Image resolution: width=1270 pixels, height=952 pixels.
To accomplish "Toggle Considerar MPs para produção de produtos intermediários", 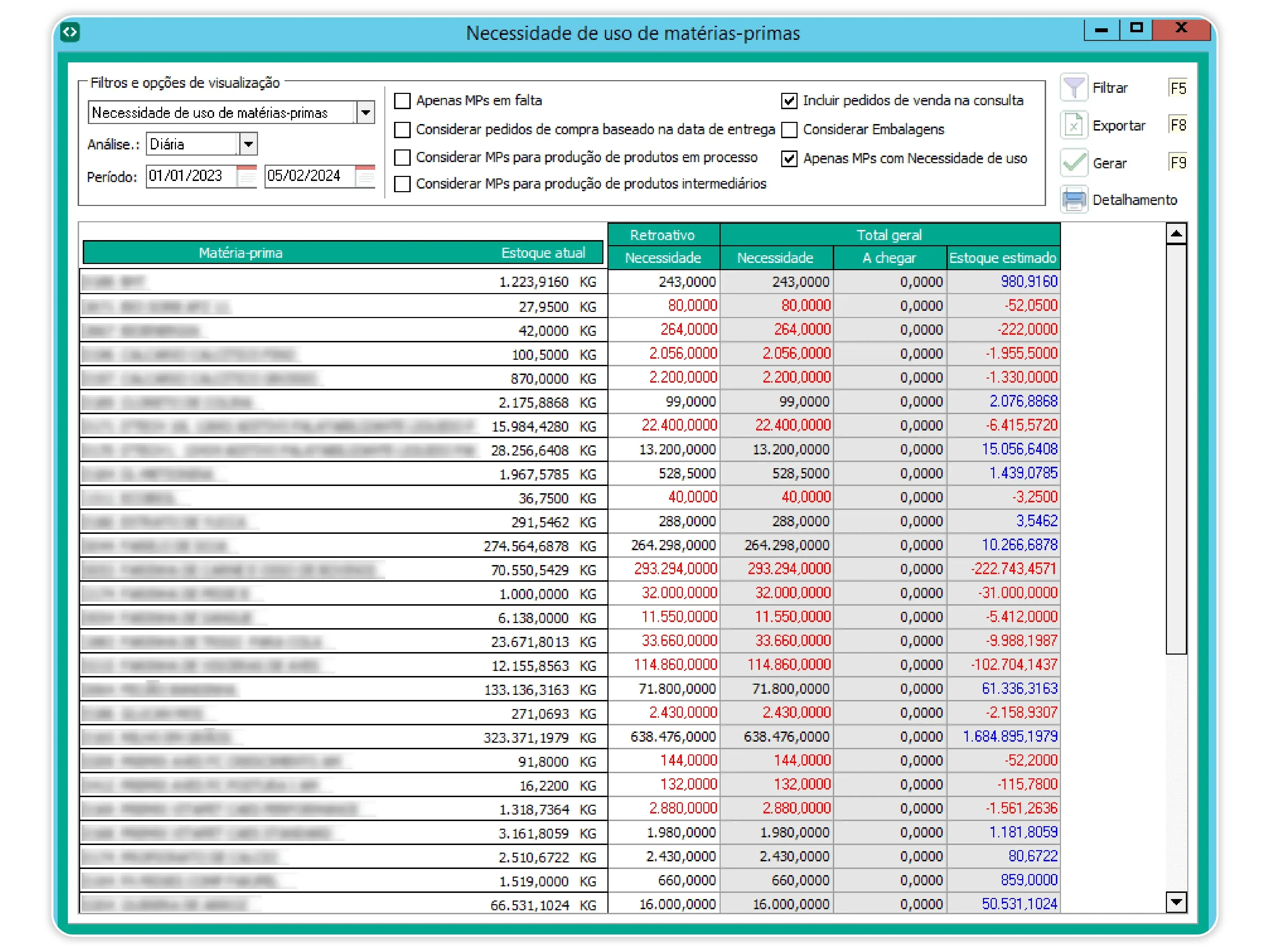I will 402,184.
